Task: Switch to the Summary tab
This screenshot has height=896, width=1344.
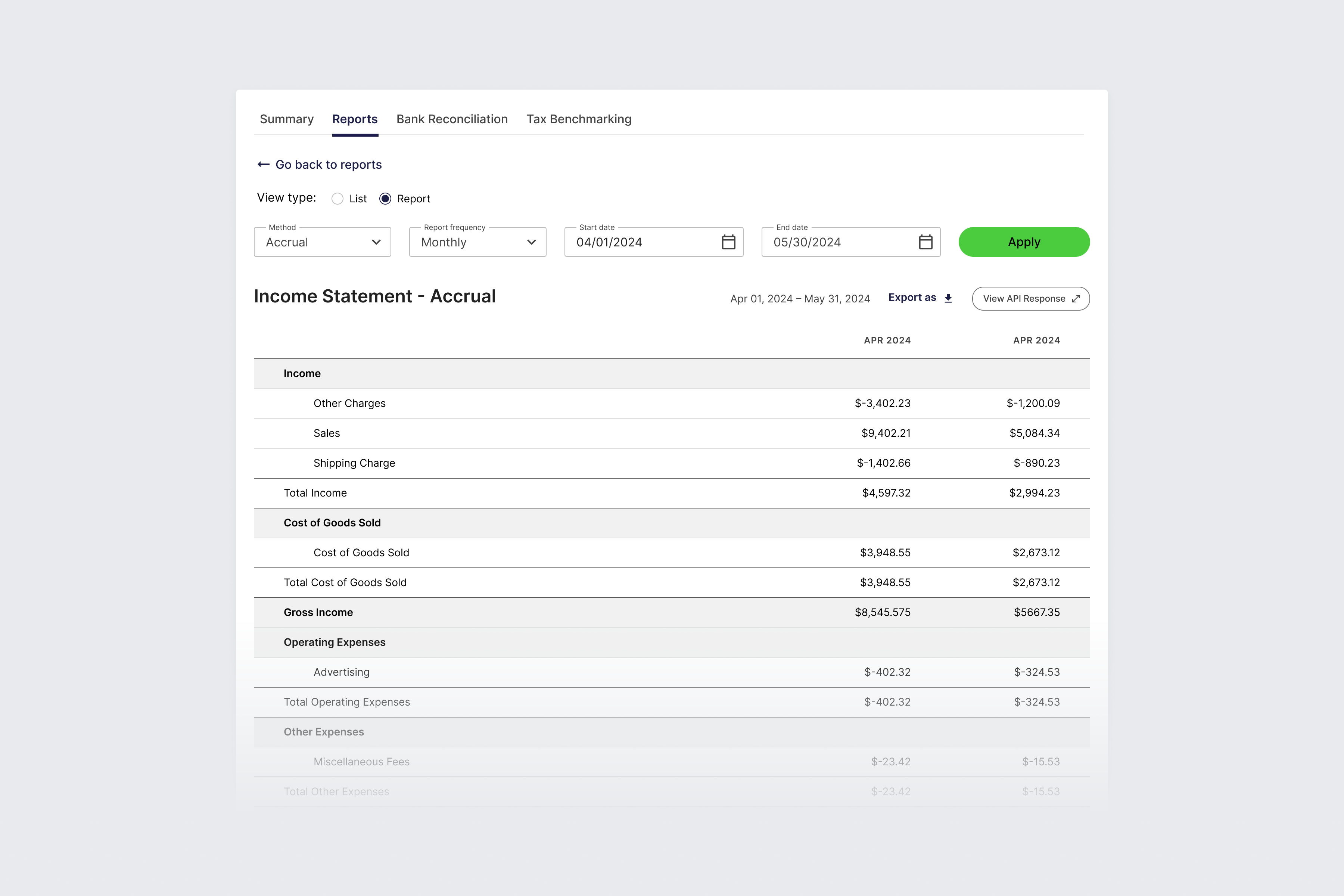Action: click(286, 119)
